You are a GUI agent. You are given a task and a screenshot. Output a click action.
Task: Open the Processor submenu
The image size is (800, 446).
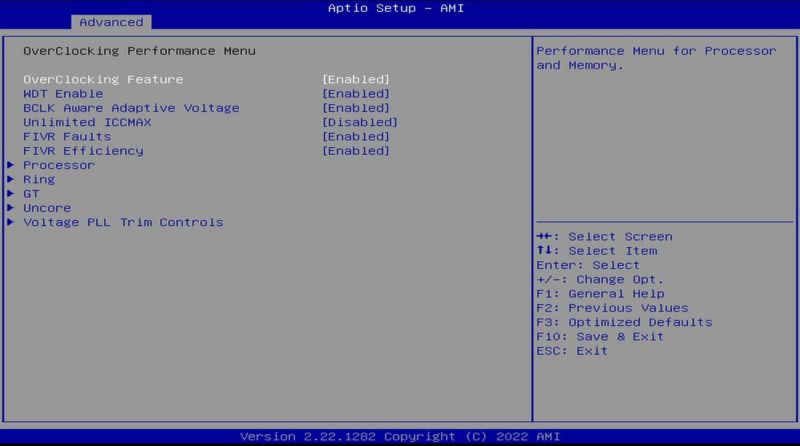(x=59, y=165)
